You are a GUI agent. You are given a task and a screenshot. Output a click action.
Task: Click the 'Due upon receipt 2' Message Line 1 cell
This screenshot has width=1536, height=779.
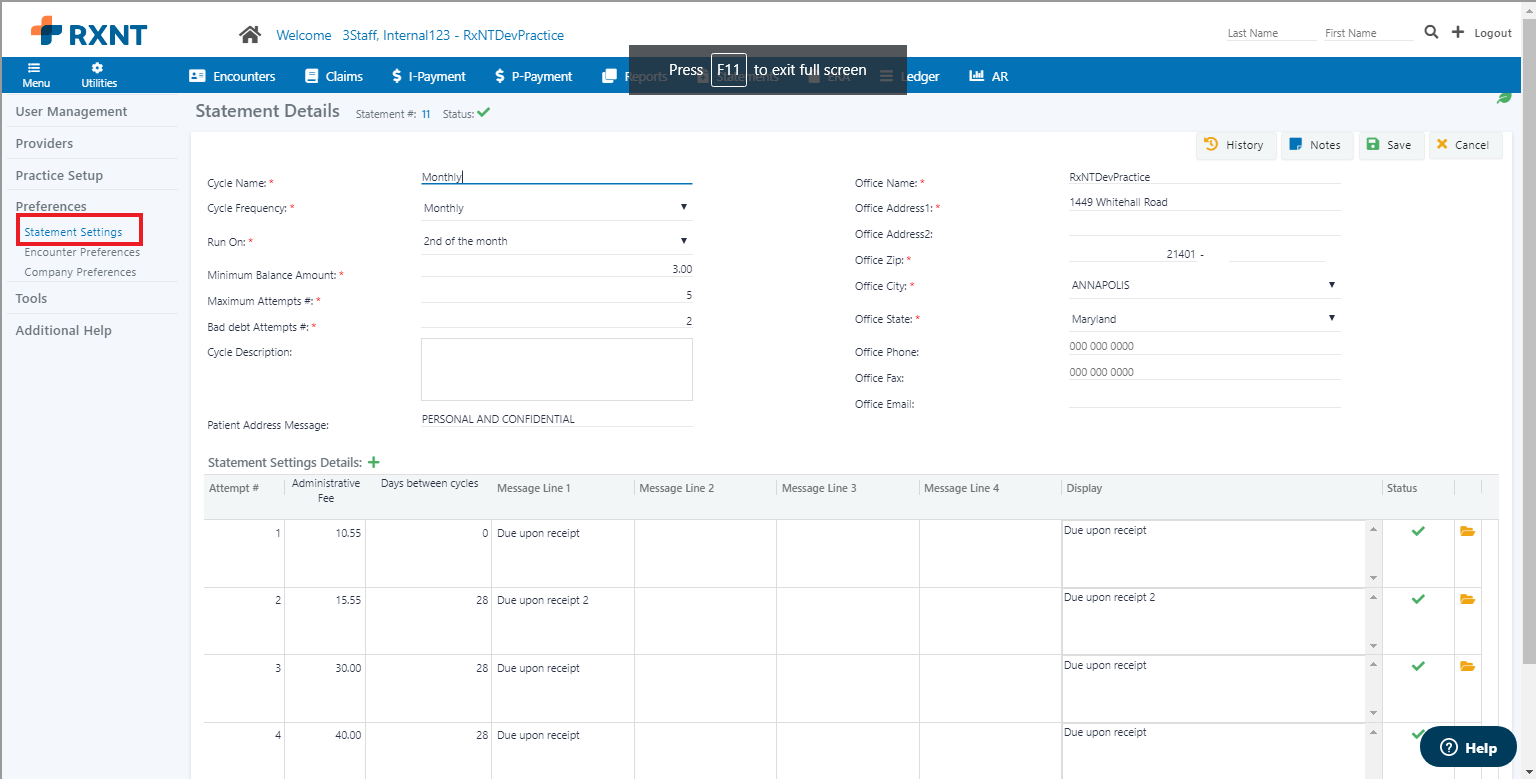[x=563, y=621]
